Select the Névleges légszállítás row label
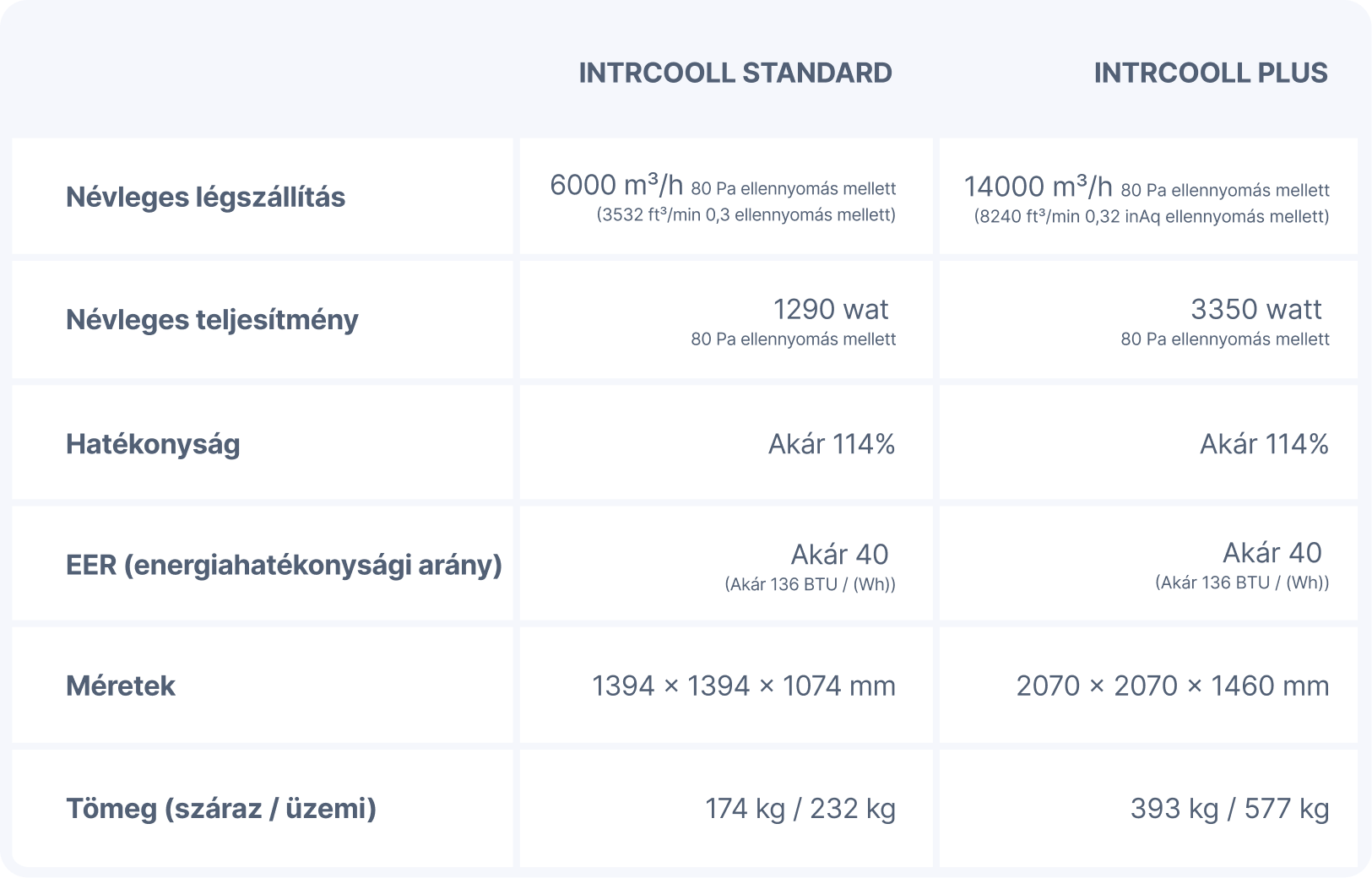 (x=205, y=198)
